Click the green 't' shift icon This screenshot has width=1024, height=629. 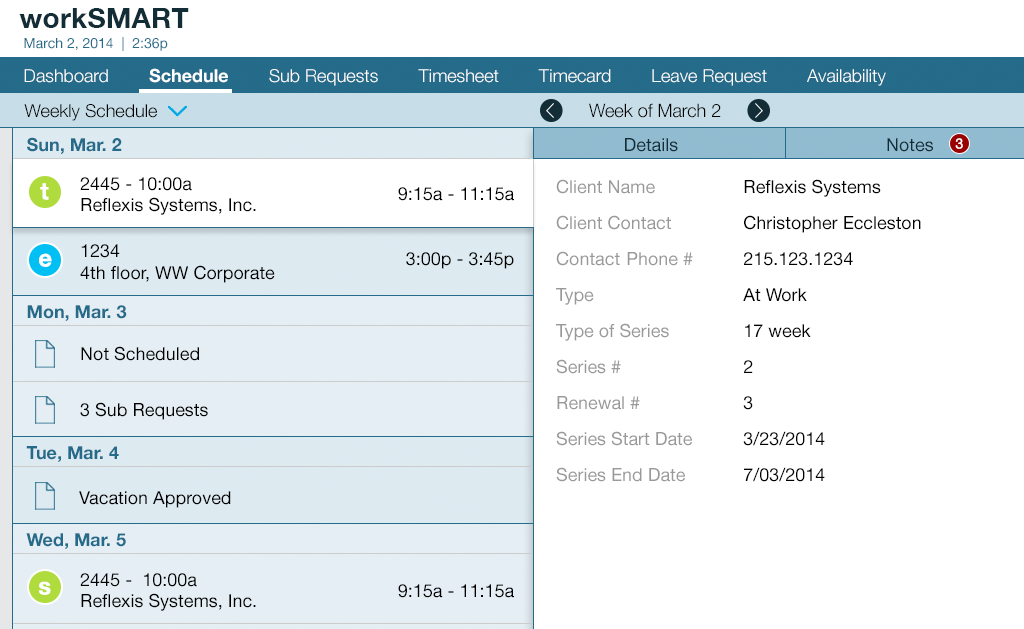pyautogui.click(x=44, y=192)
